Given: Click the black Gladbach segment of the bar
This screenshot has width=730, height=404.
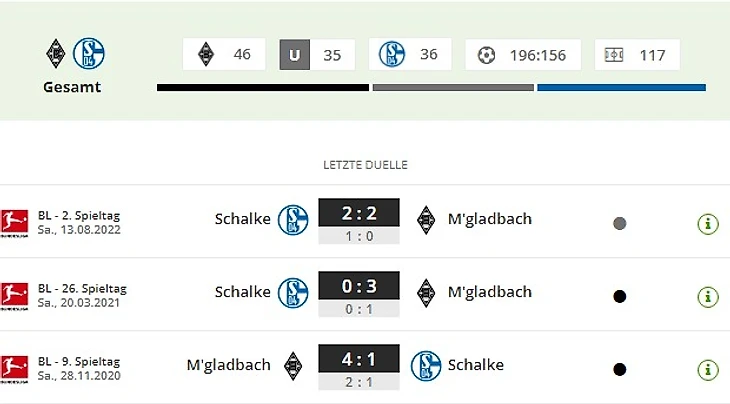Looking at the screenshot, I should coord(262,88).
